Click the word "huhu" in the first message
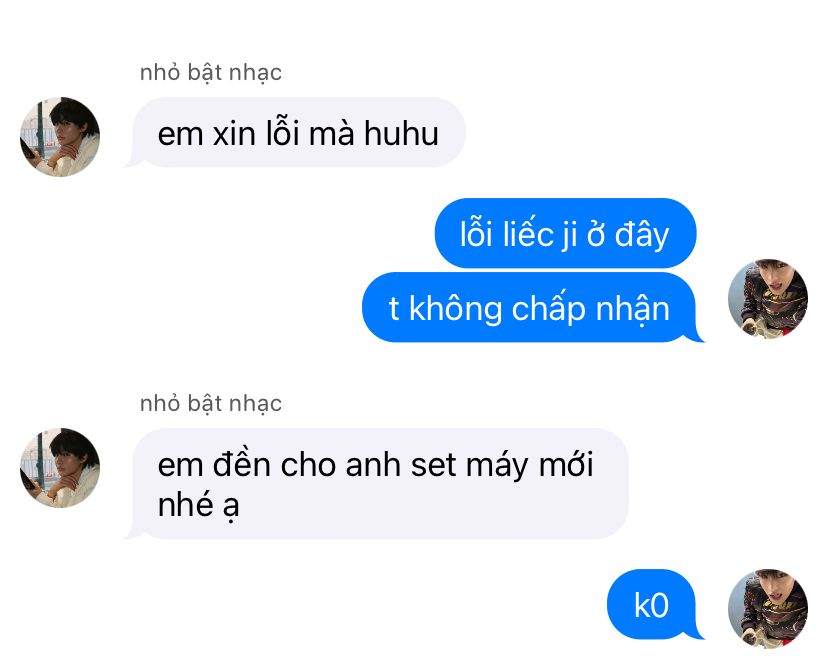Image resolution: width=828 pixels, height=666 pixels. [x=401, y=133]
